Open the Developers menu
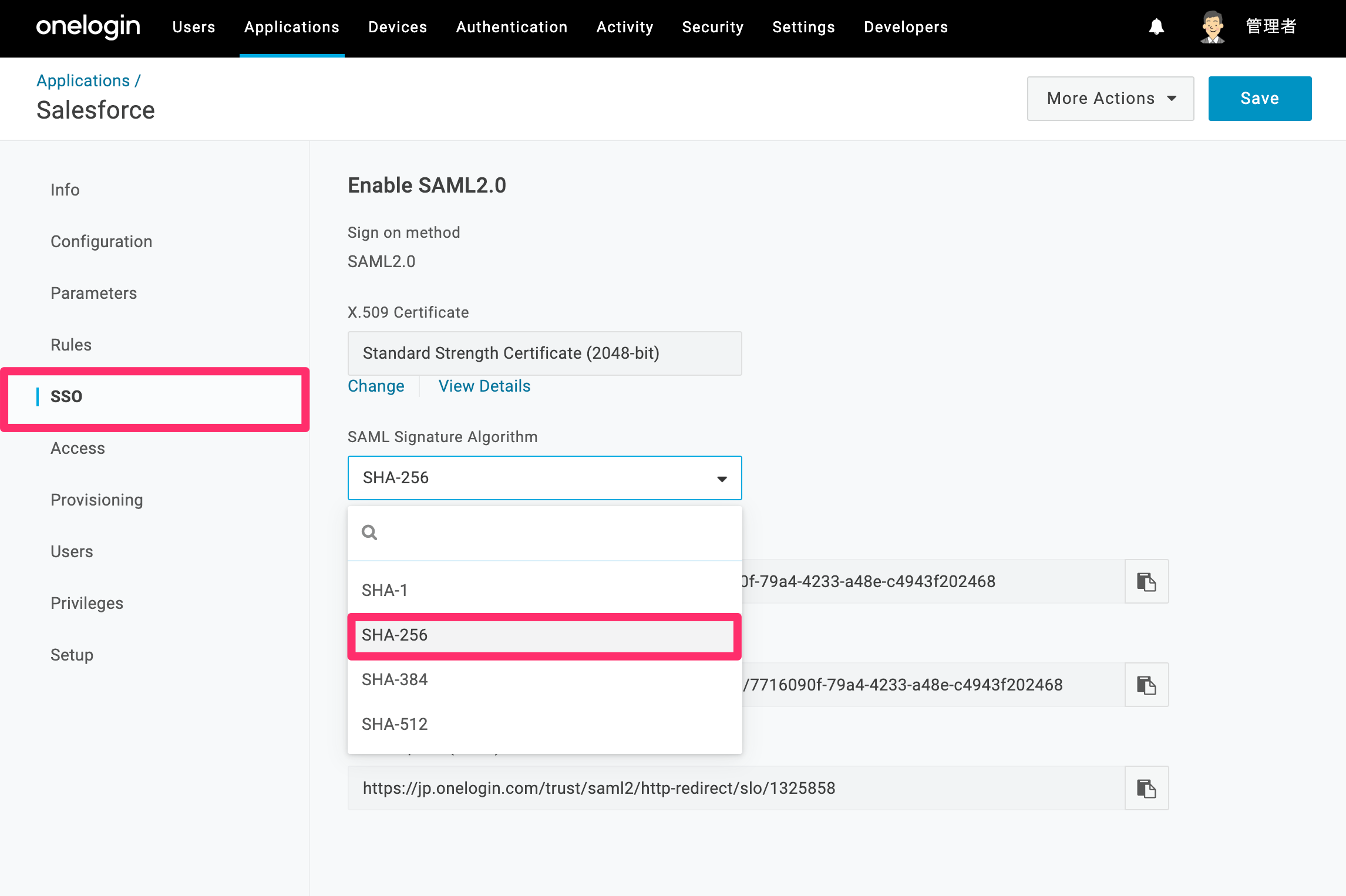The width and height of the screenshot is (1346, 896). pos(906,27)
